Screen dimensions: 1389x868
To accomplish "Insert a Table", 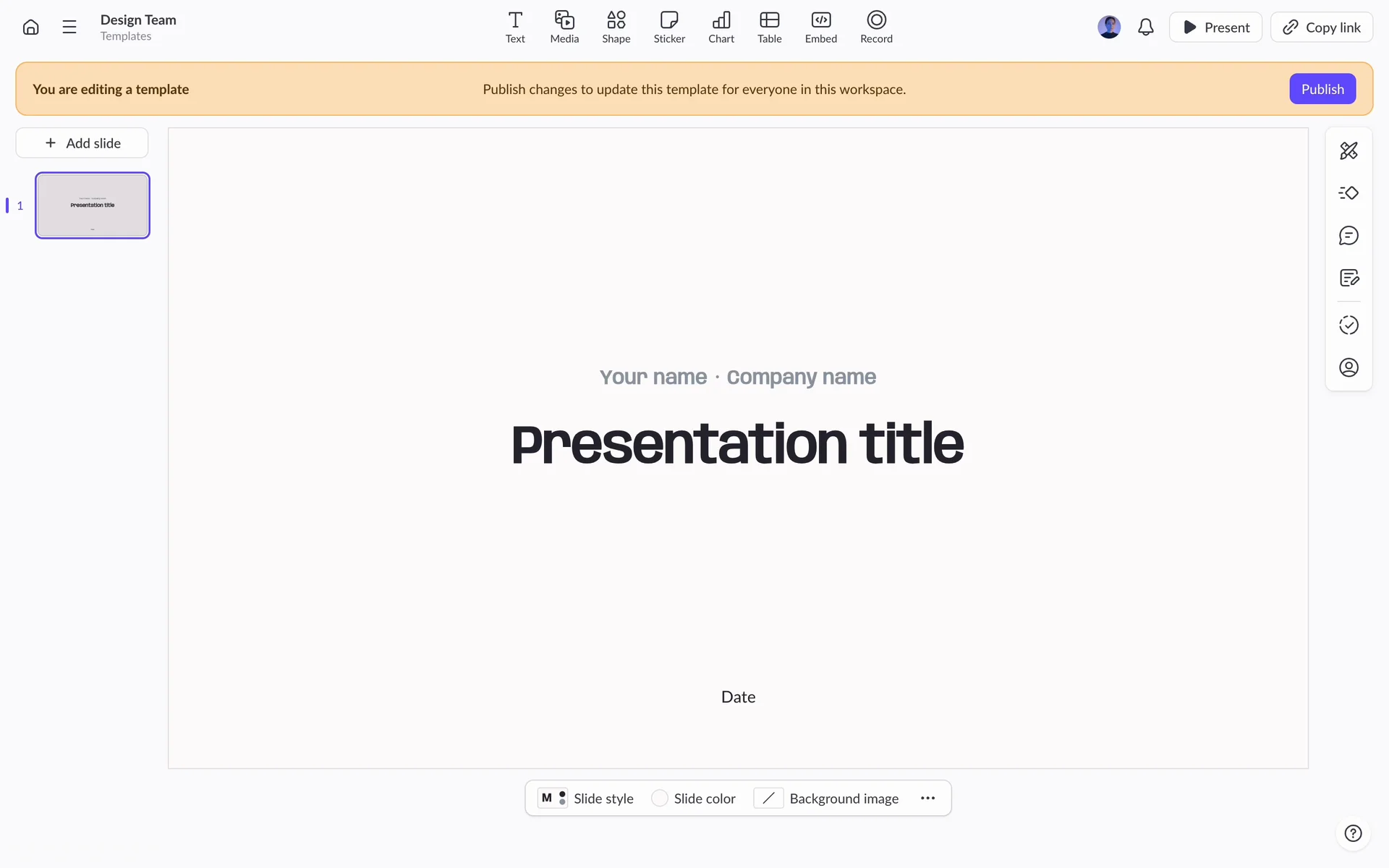I will coord(769,27).
